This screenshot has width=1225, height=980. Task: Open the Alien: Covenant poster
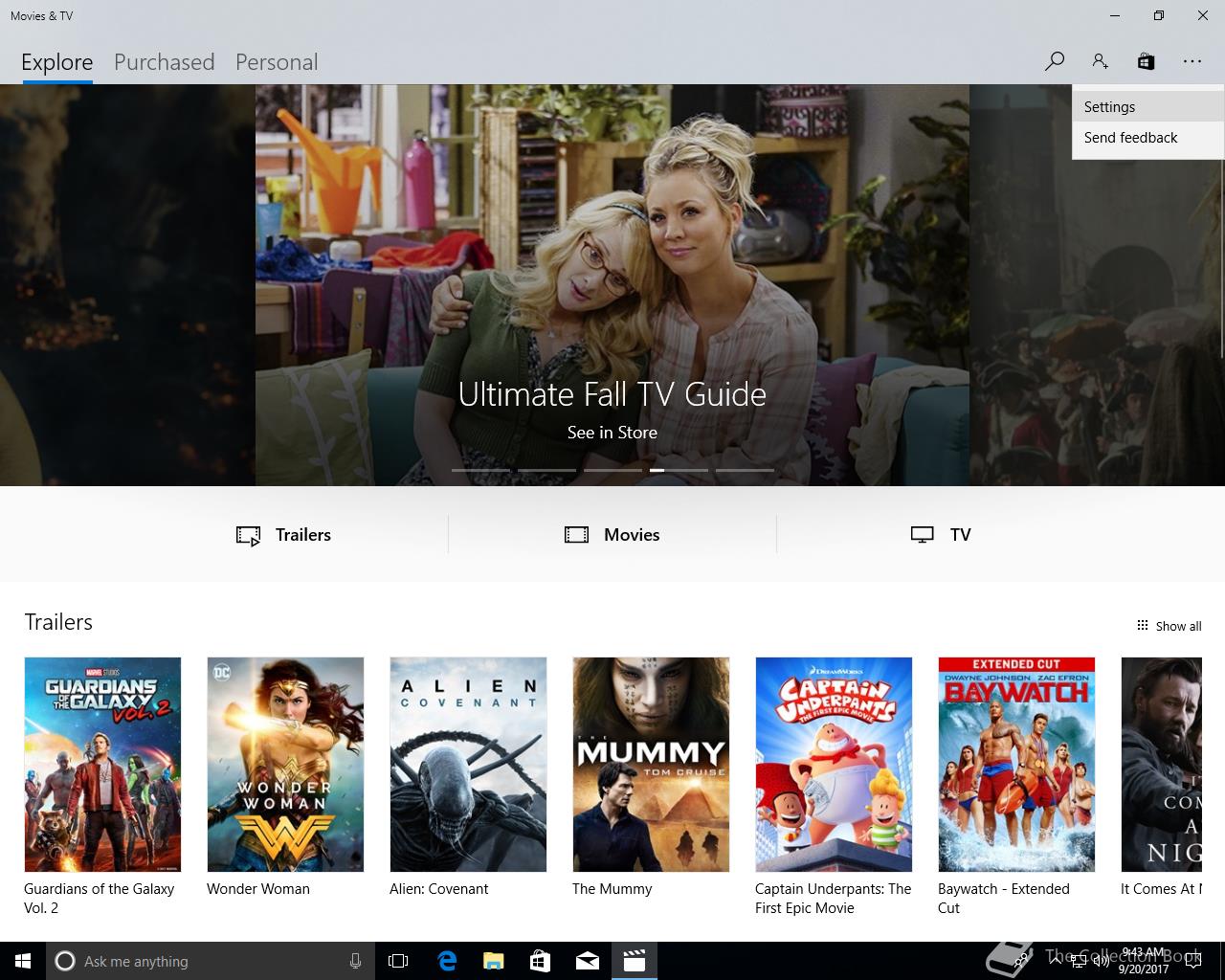468,764
